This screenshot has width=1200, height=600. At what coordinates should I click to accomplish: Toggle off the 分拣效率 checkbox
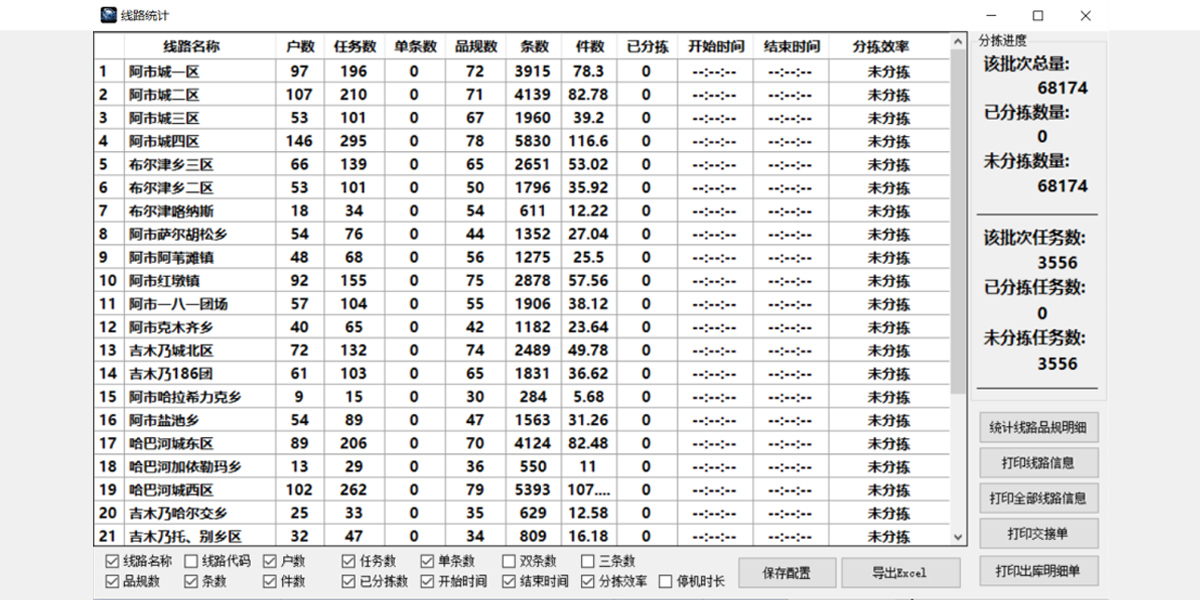(x=588, y=581)
